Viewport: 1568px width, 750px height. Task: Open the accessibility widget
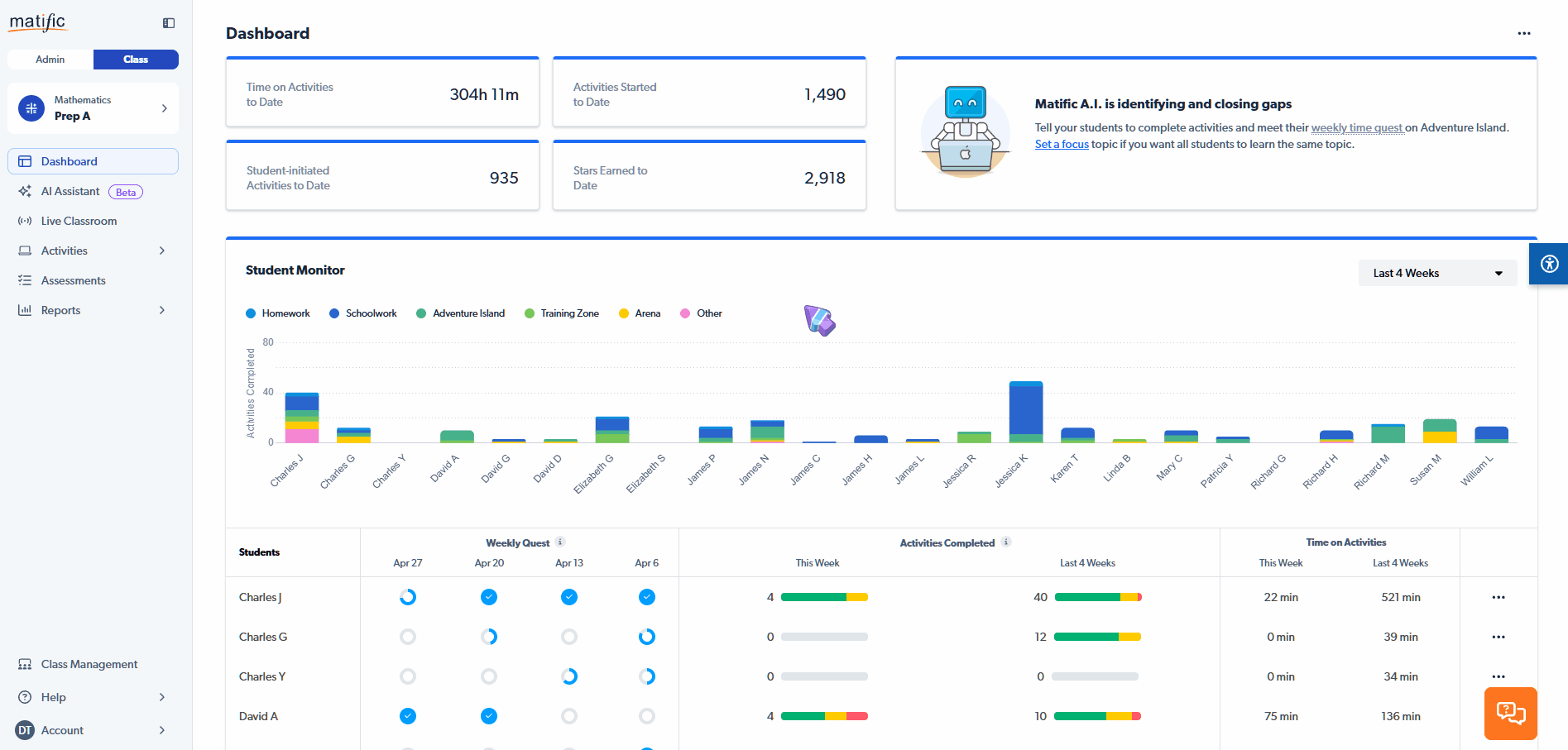click(x=1549, y=264)
